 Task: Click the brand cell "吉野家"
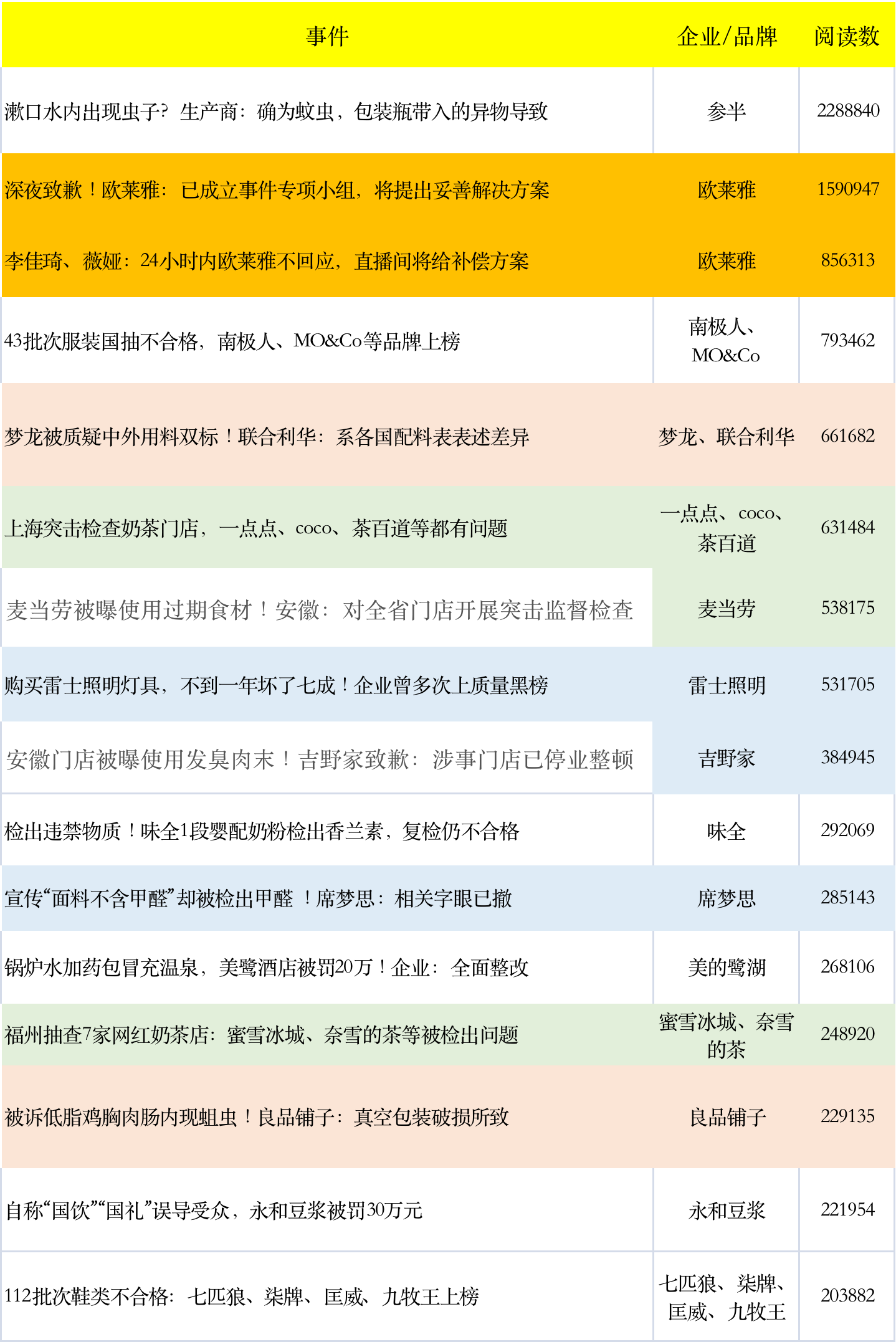pyautogui.click(x=727, y=758)
